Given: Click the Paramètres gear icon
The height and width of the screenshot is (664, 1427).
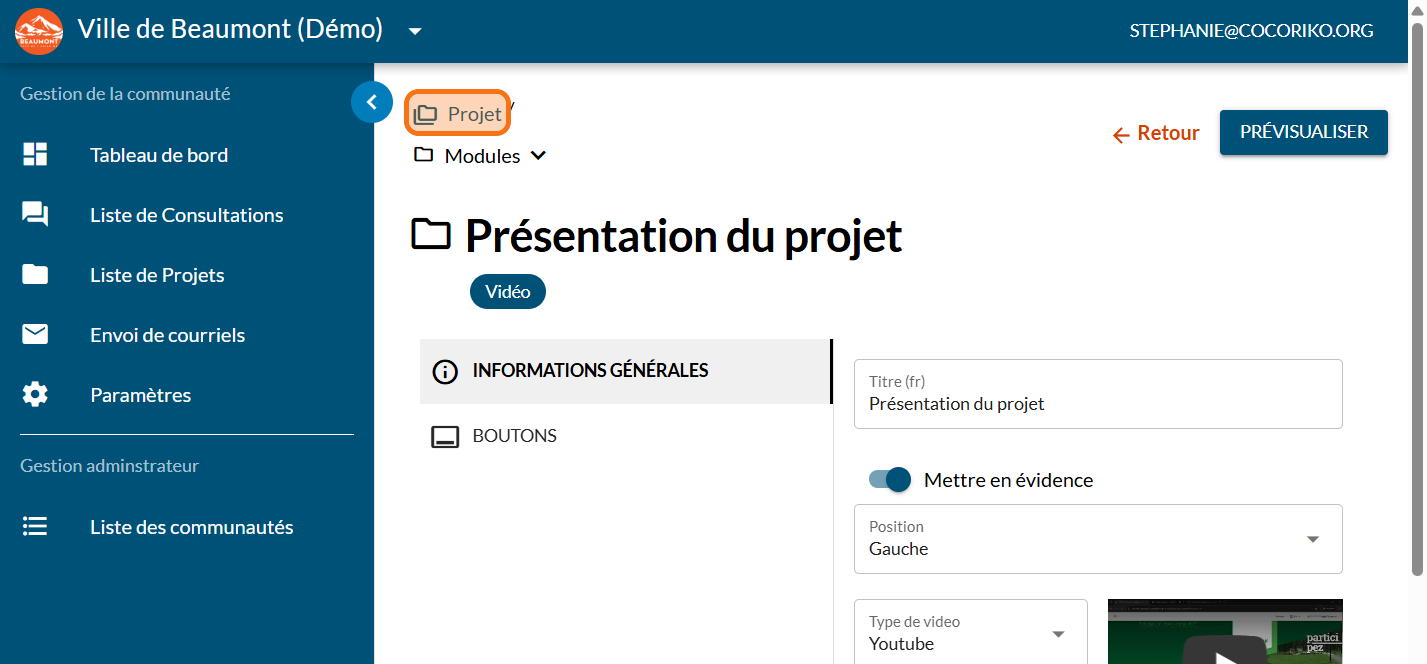Looking at the screenshot, I should point(35,395).
